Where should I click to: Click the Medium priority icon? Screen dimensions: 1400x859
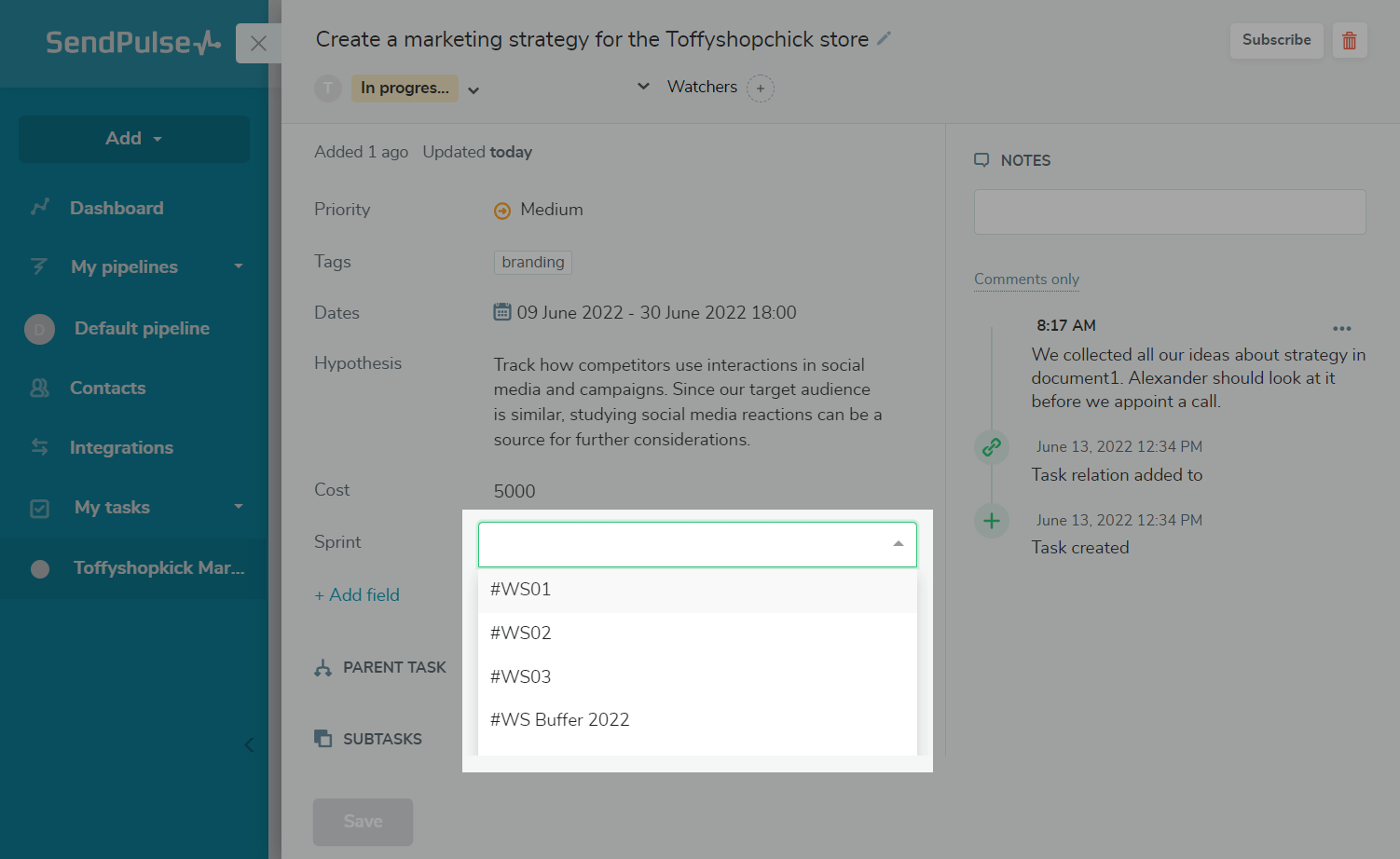(x=502, y=211)
